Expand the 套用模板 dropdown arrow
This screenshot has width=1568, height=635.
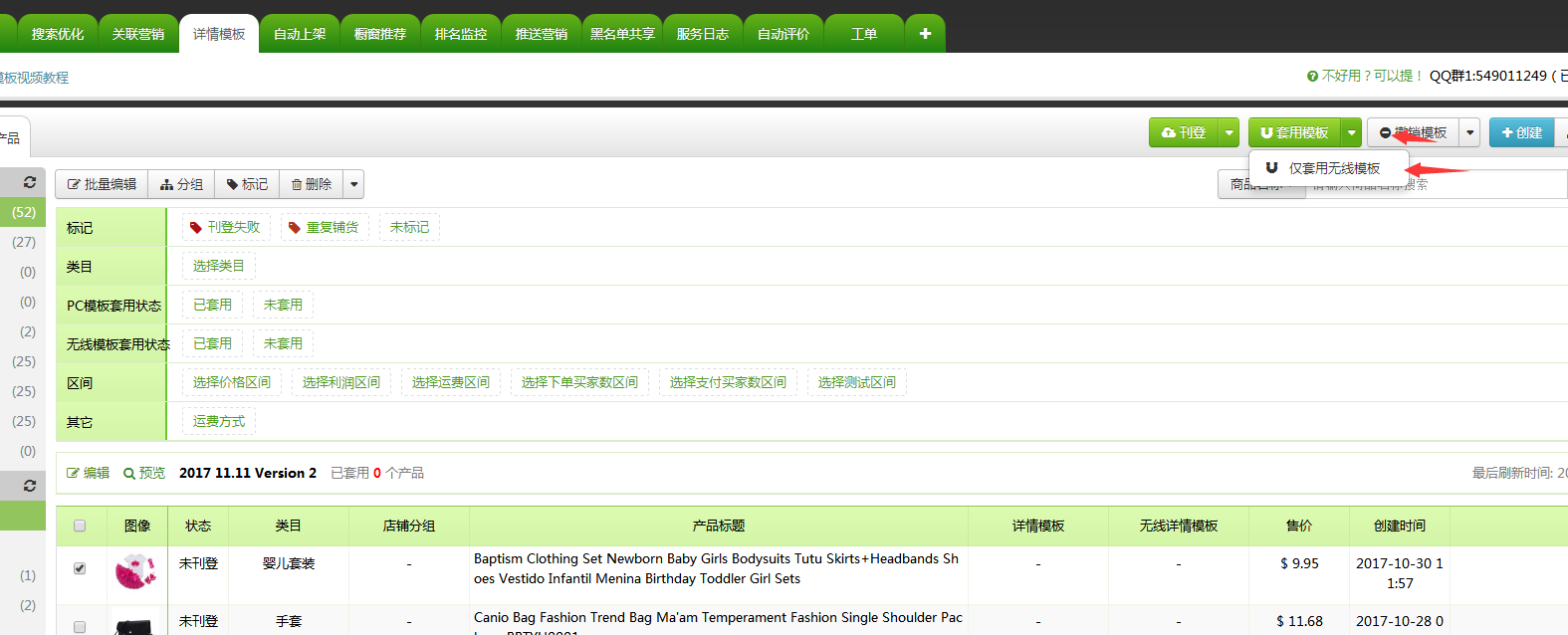point(1351,132)
